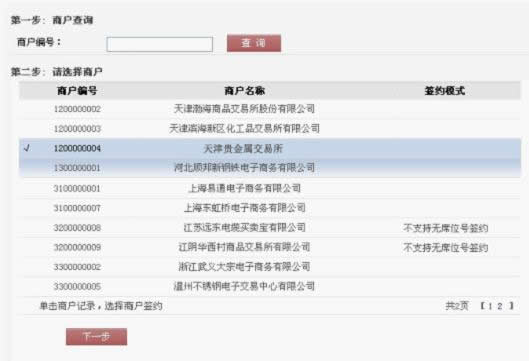
Task: Click the 商户名称 column header
Action: [x=245, y=90]
